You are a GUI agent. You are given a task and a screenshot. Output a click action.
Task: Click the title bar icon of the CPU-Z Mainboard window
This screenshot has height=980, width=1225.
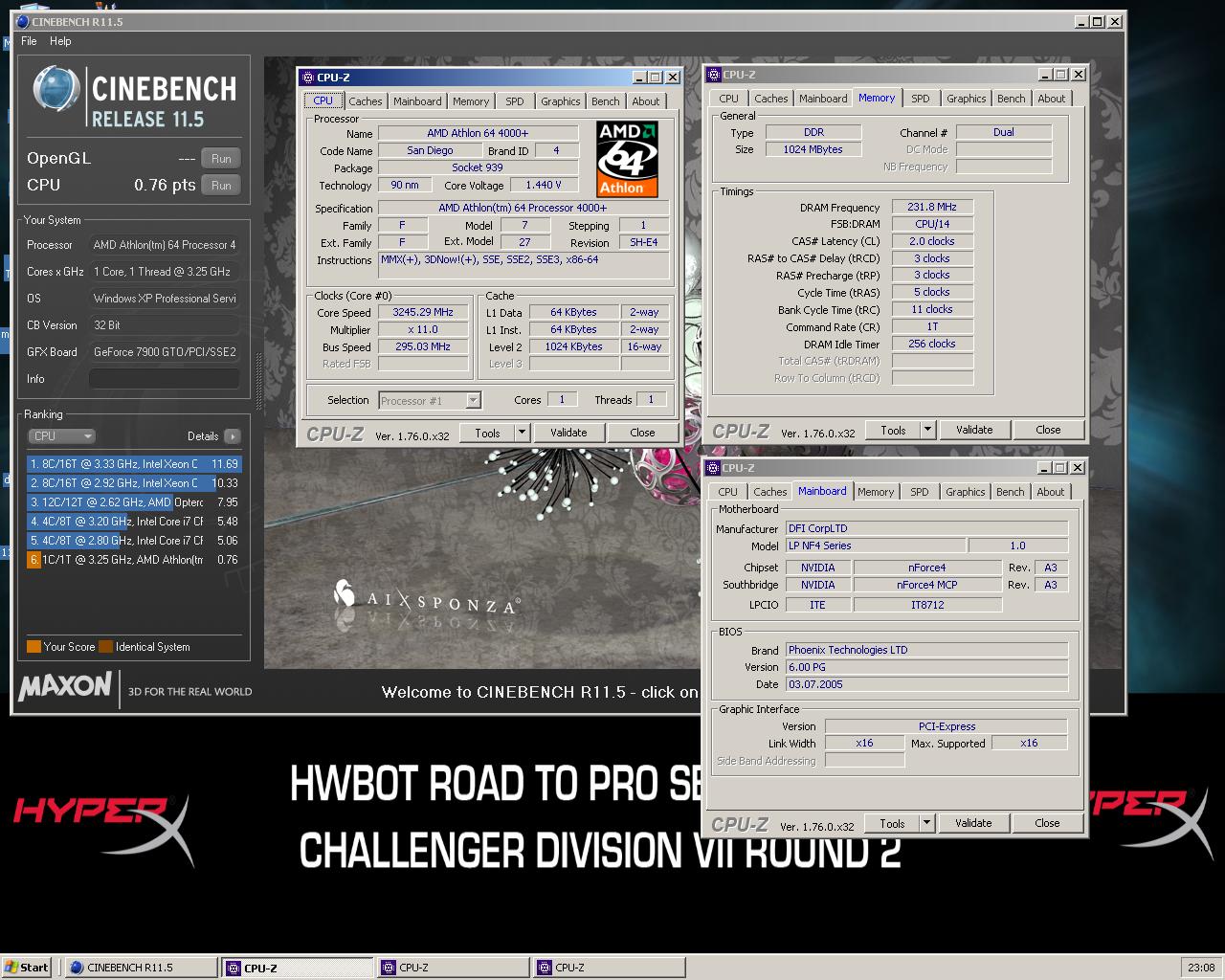[x=713, y=468]
